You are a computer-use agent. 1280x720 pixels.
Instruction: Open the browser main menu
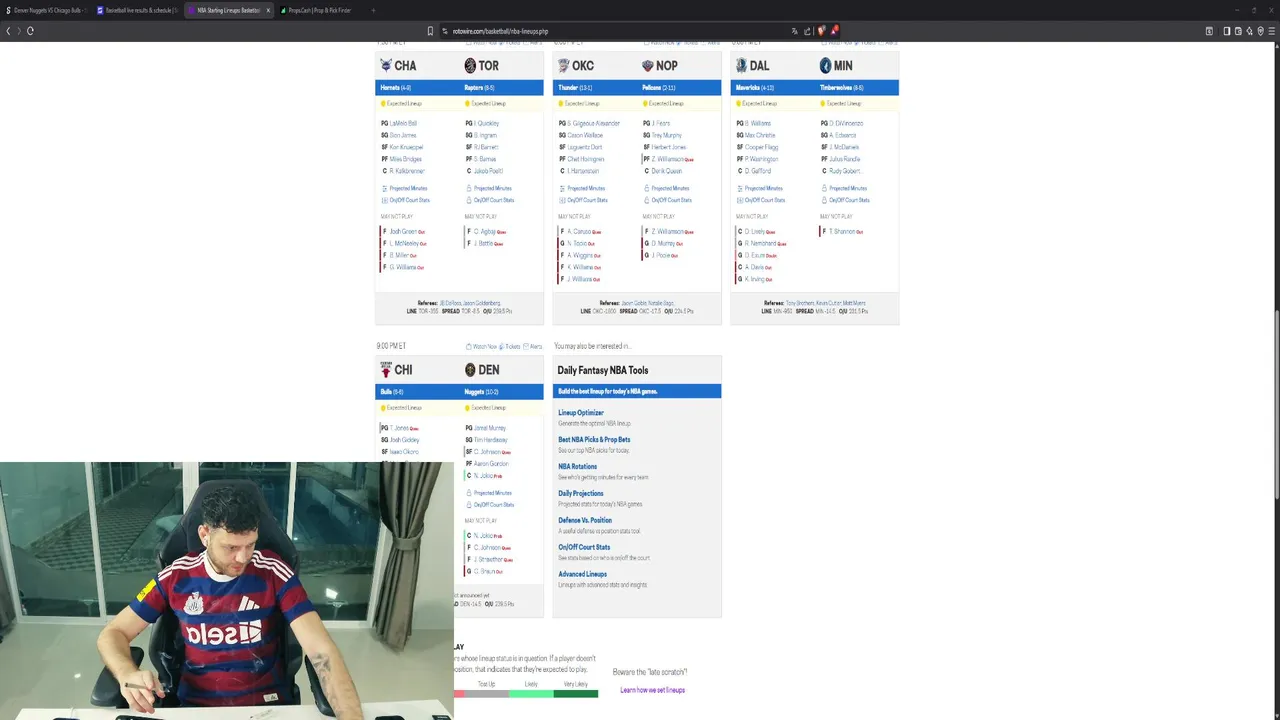tap(1271, 31)
